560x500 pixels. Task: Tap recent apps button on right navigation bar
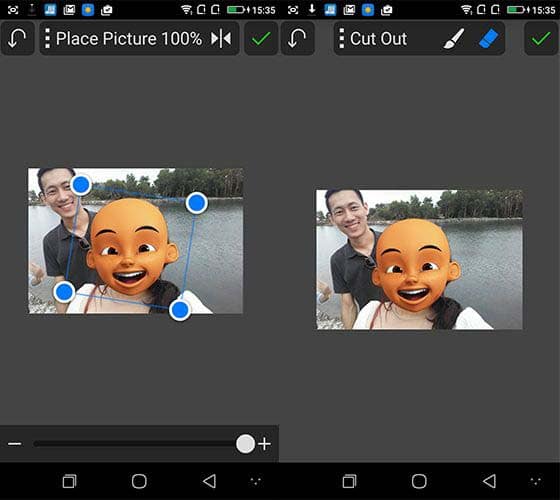coord(349,481)
